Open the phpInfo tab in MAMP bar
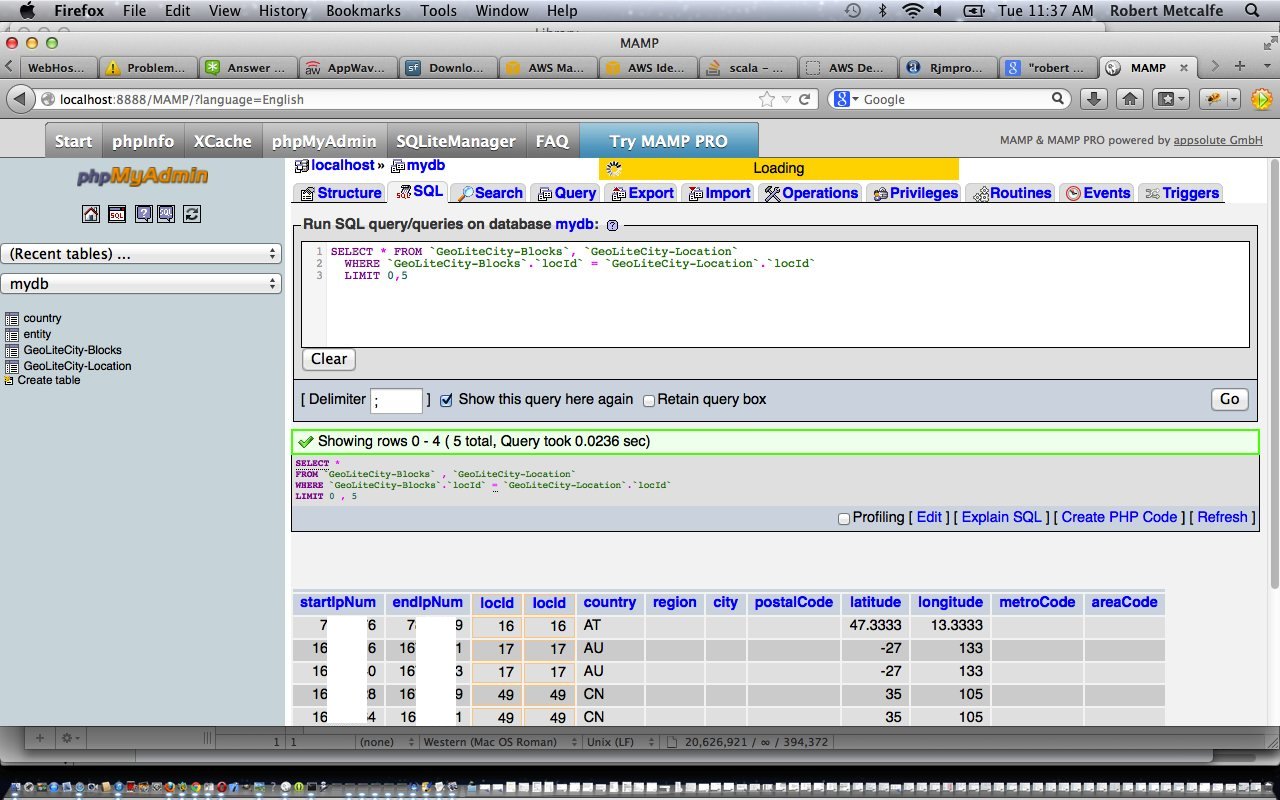This screenshot has width=1280, height=800. 142,141
